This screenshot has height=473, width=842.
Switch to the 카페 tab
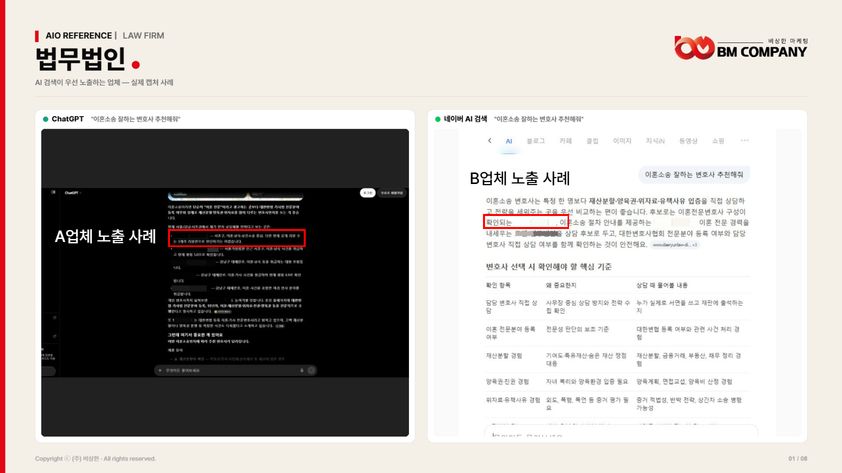point(565,141)
